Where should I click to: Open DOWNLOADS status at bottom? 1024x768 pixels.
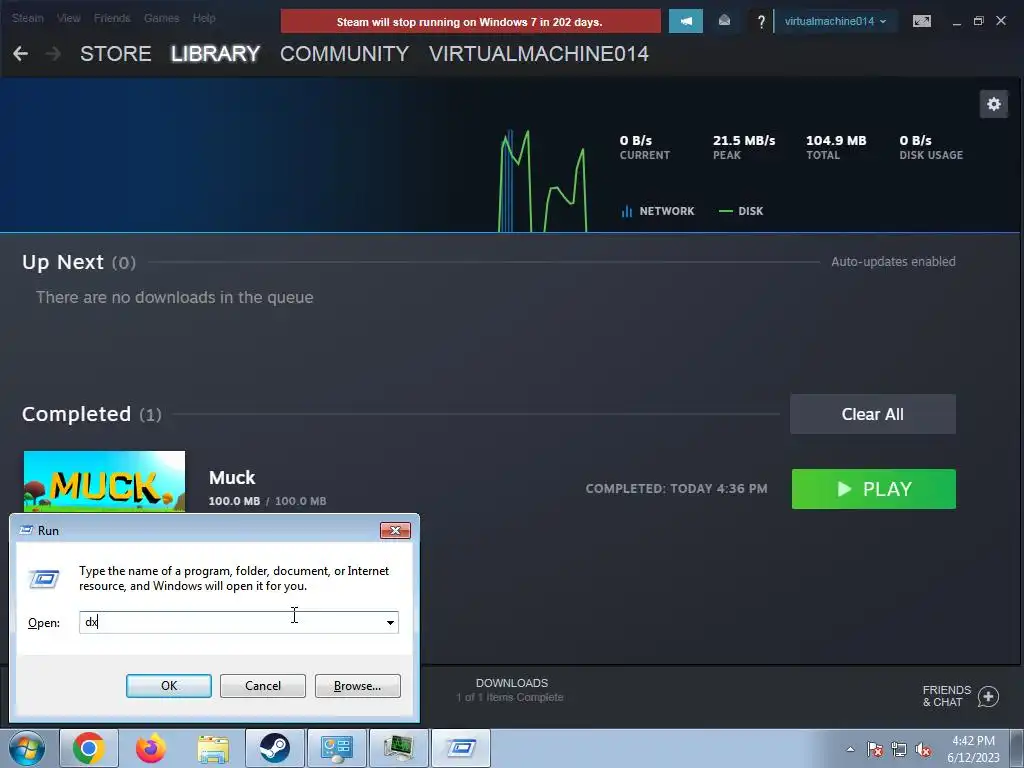[511, 690]
